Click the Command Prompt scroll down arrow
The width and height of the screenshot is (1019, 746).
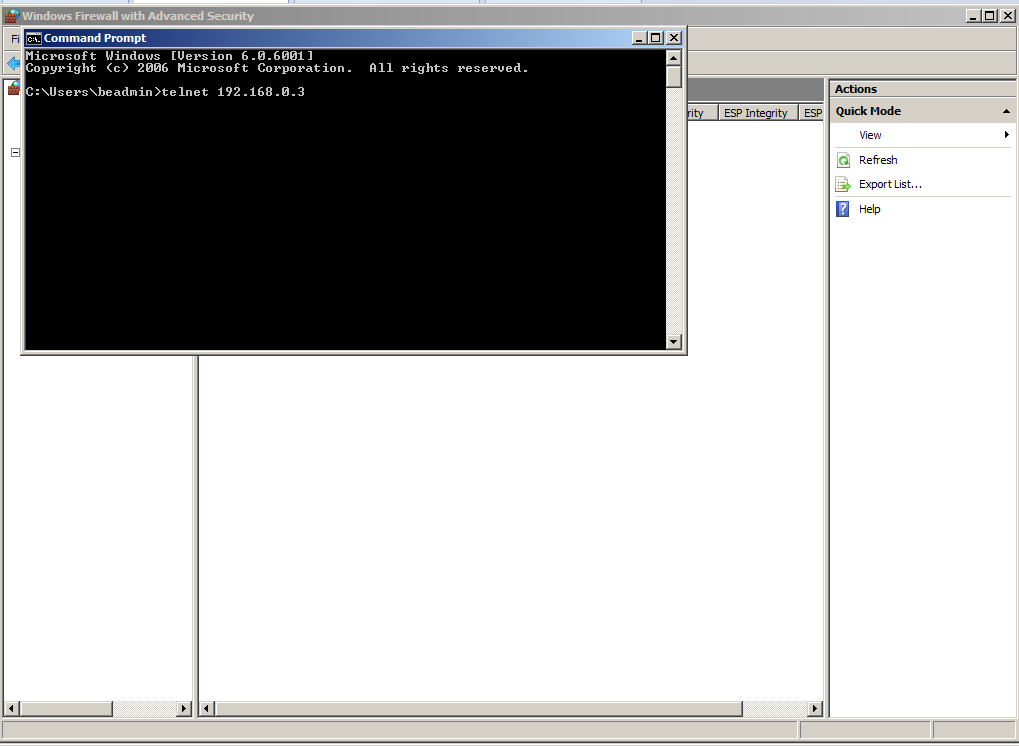(x=673, y=341)
